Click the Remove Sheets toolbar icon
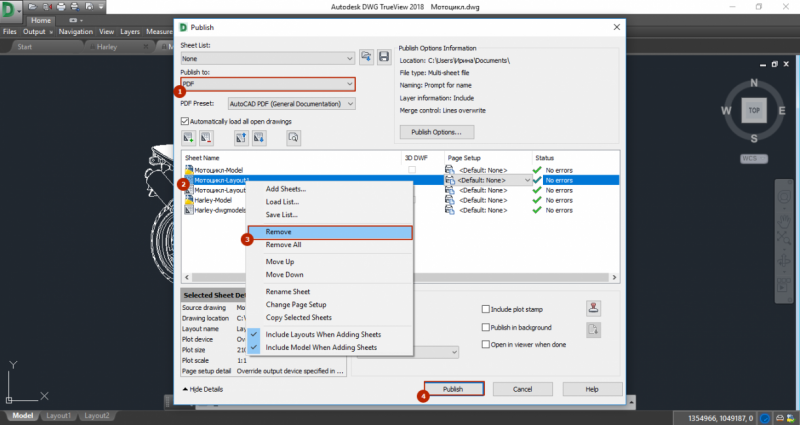 206,138
